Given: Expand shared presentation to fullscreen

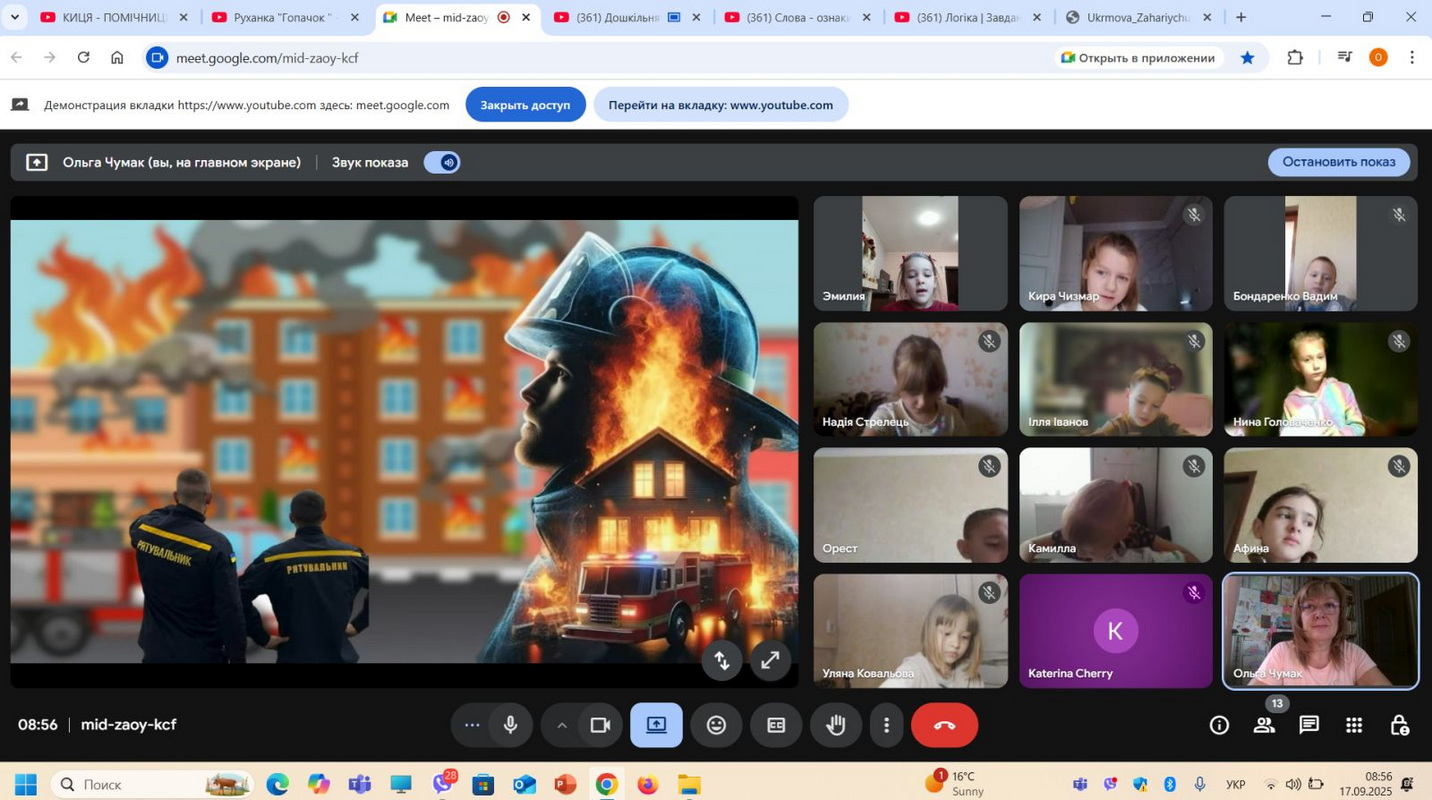Looking at the screenshot, I should coord(770,660).
